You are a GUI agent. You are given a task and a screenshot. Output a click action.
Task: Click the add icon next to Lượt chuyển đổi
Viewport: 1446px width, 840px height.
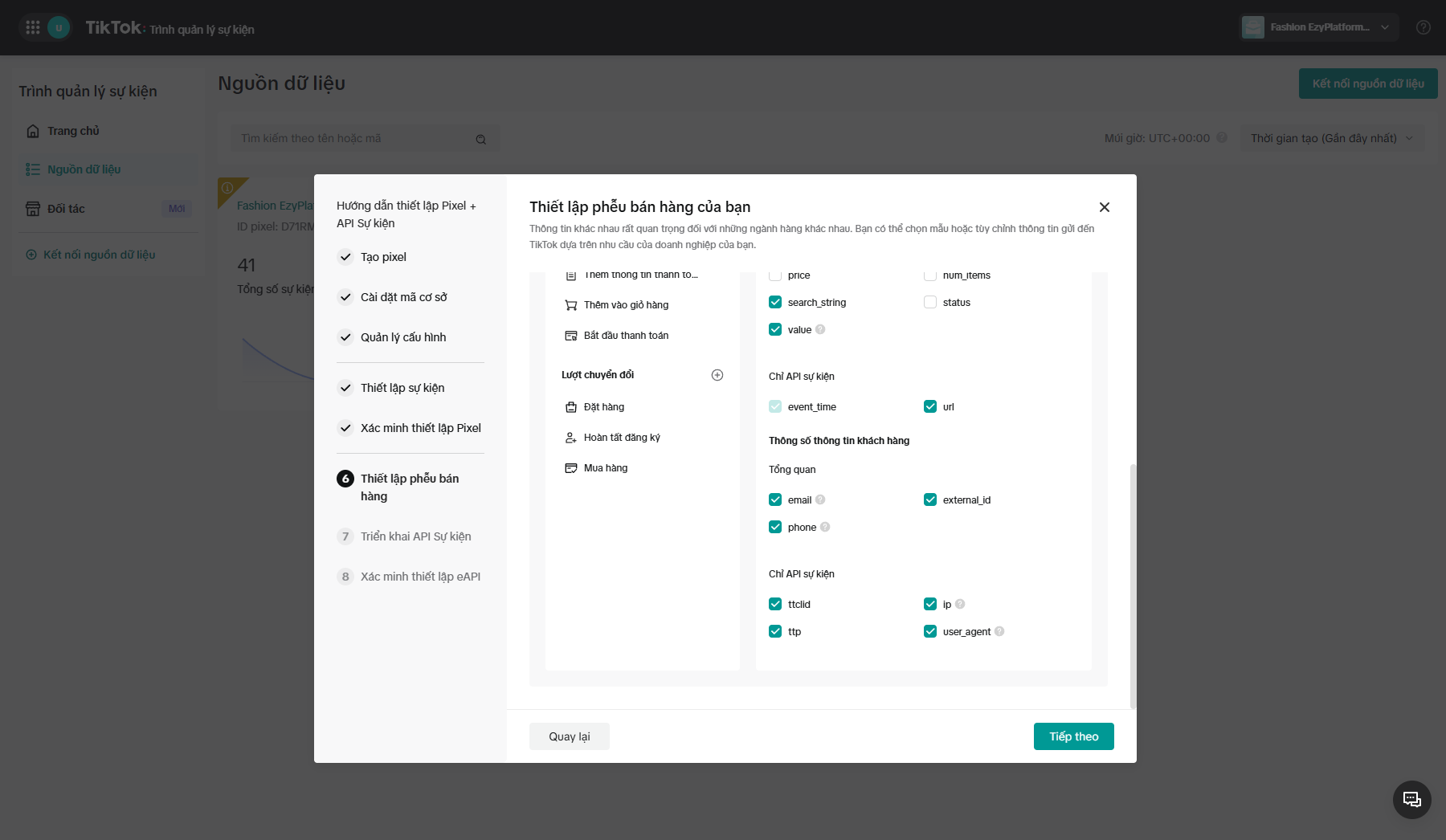pos(717,375)
